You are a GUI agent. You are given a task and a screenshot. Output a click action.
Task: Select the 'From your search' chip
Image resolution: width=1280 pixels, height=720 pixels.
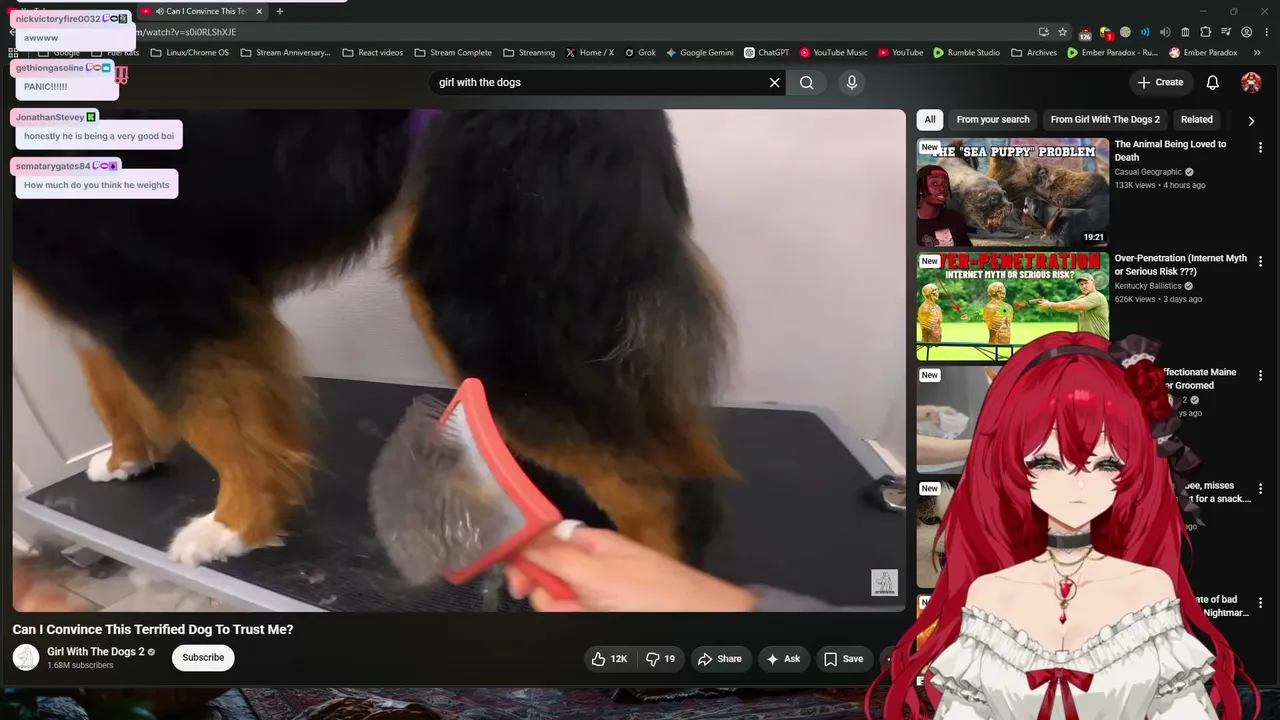pyautogui.click(x=993, y=120)
